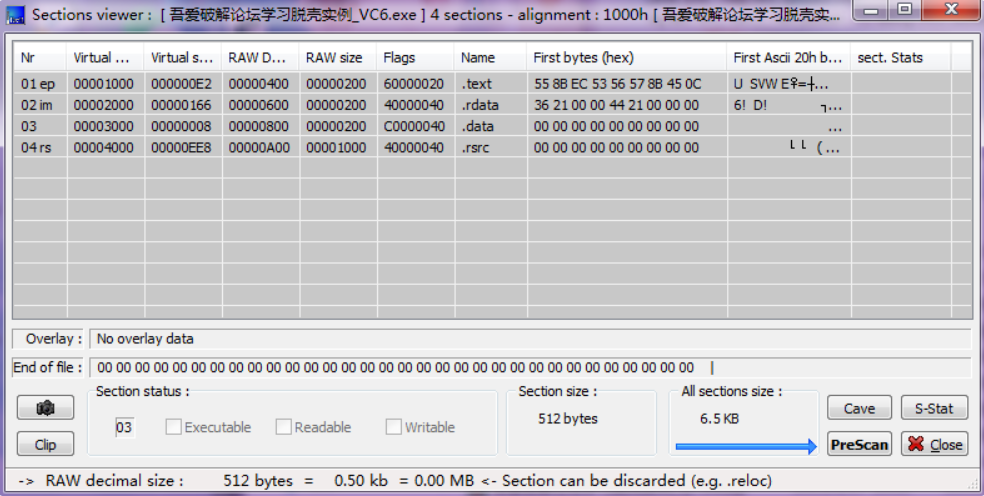Click the application icon in title bar
Screen dimensions: 984x496
coord(15,14)
